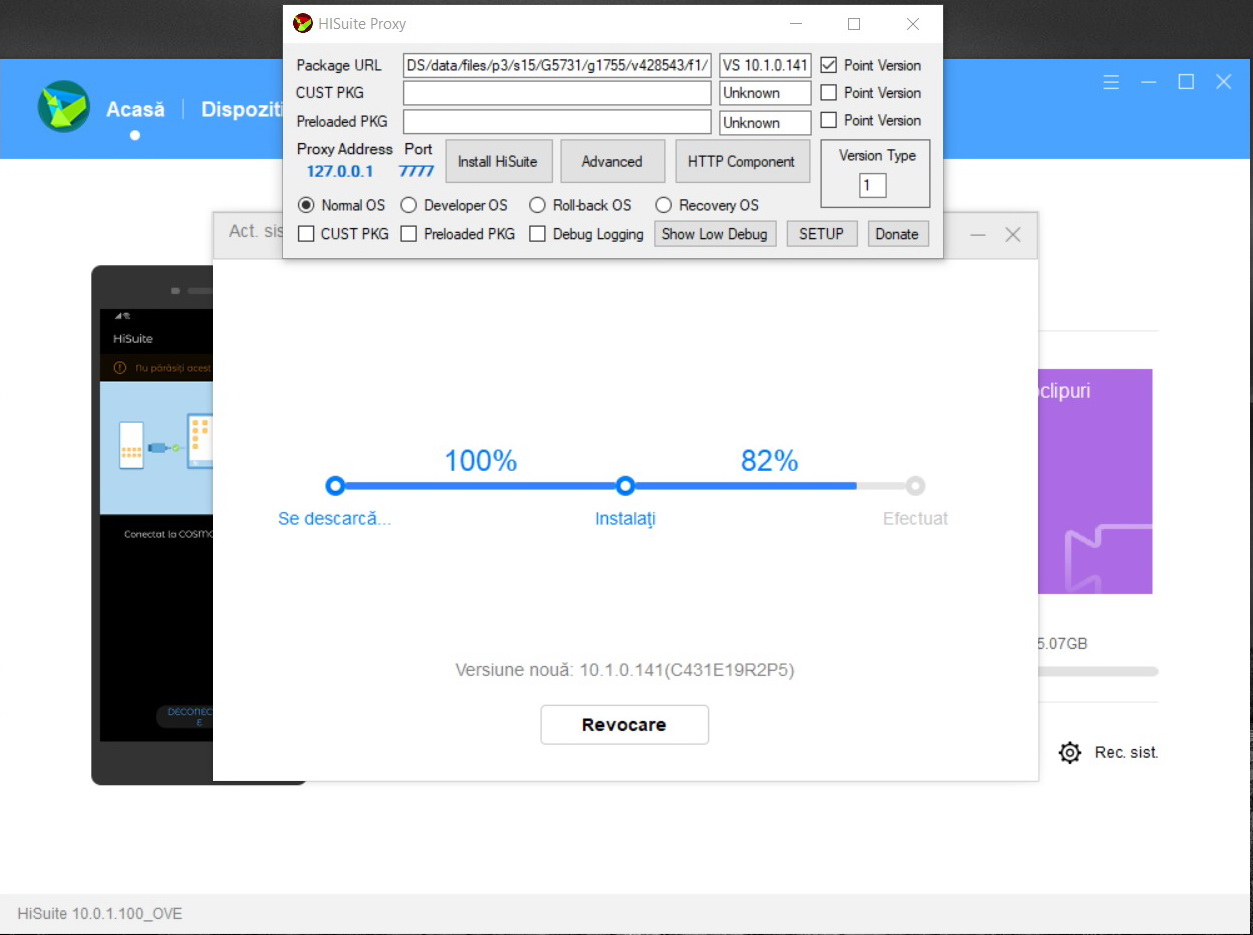Toggle the Debug Logging checkbox
Image resolution: width=1253 pixels, height=935 pixels.
point(537,234)
